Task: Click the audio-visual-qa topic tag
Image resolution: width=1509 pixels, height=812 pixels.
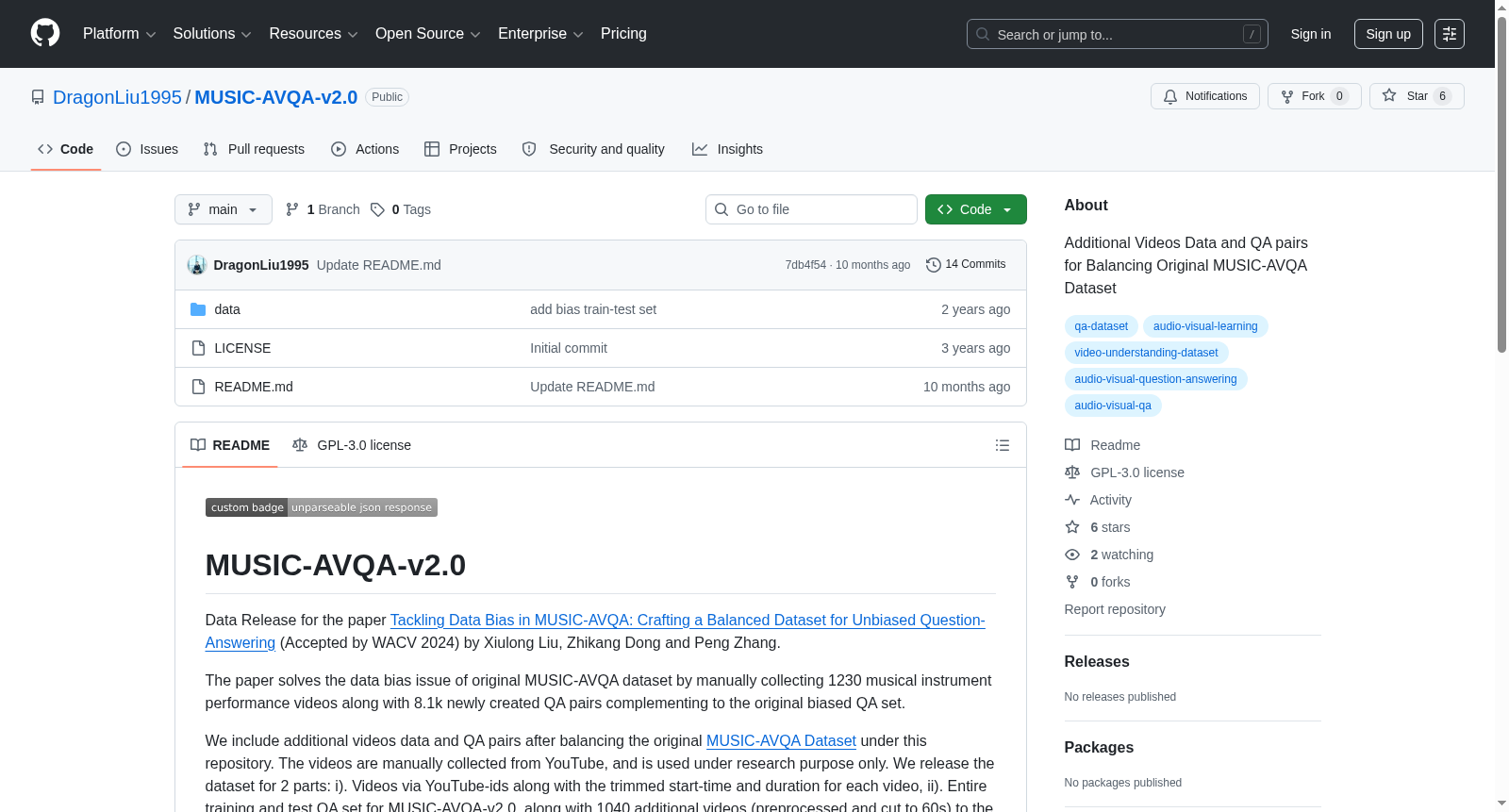Action: [x=1113, y=406]
